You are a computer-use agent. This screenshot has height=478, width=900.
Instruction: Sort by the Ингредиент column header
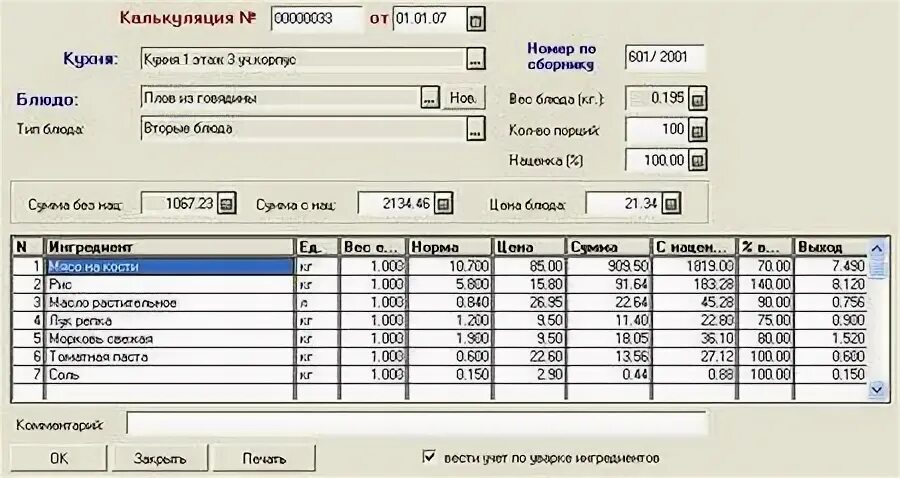tap(169, 247)
